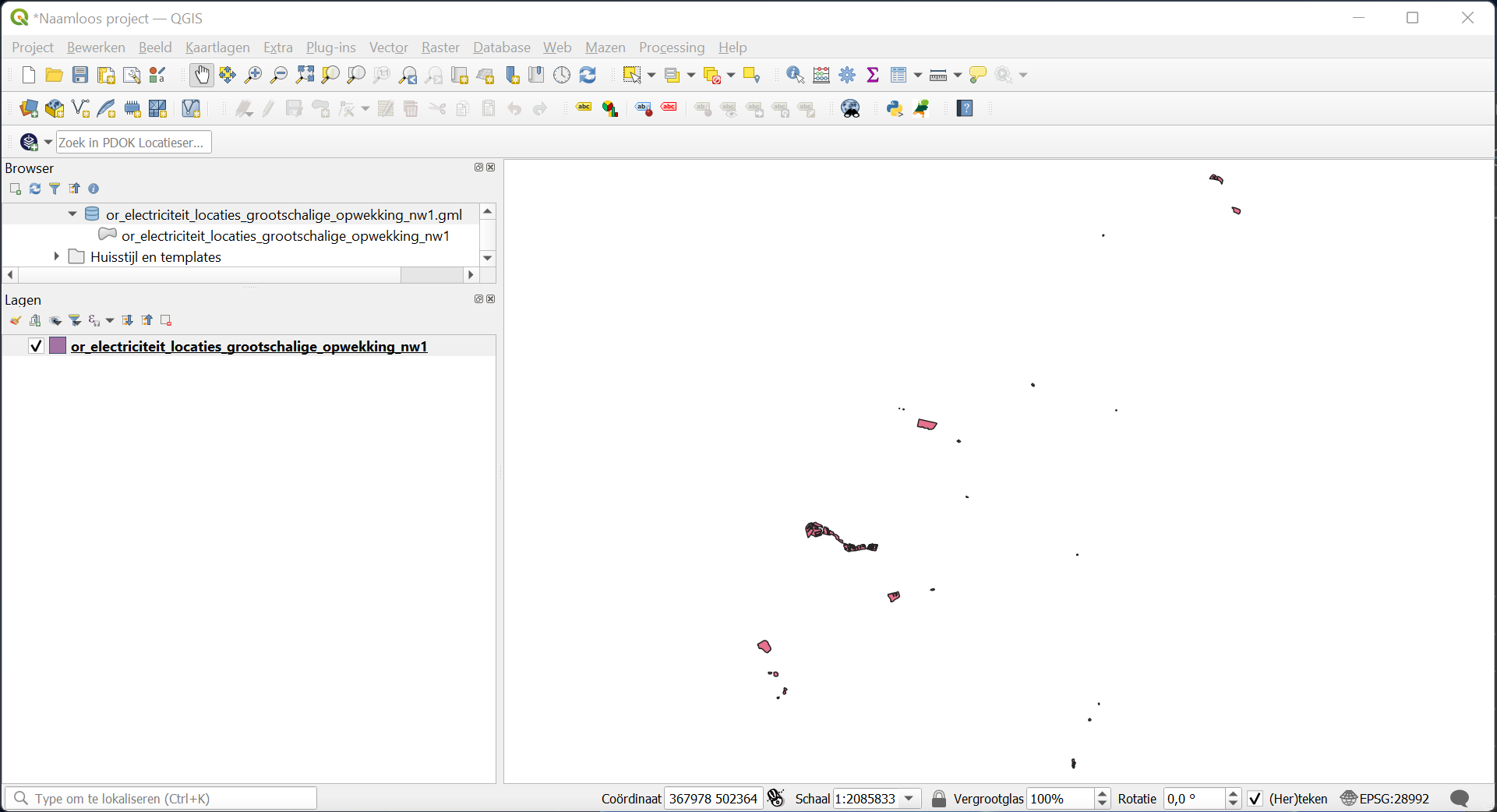Click the Zoom Full extent icon

305,75
